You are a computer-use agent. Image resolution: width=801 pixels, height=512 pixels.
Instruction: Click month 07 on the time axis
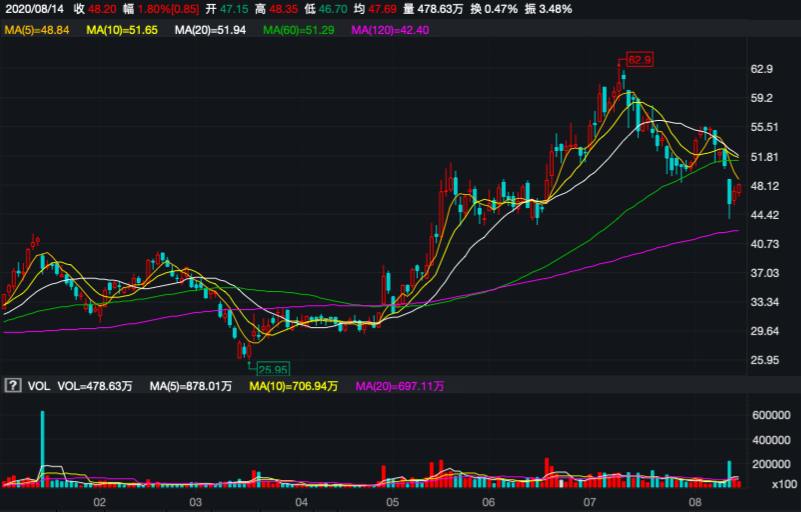pos(589,502)
